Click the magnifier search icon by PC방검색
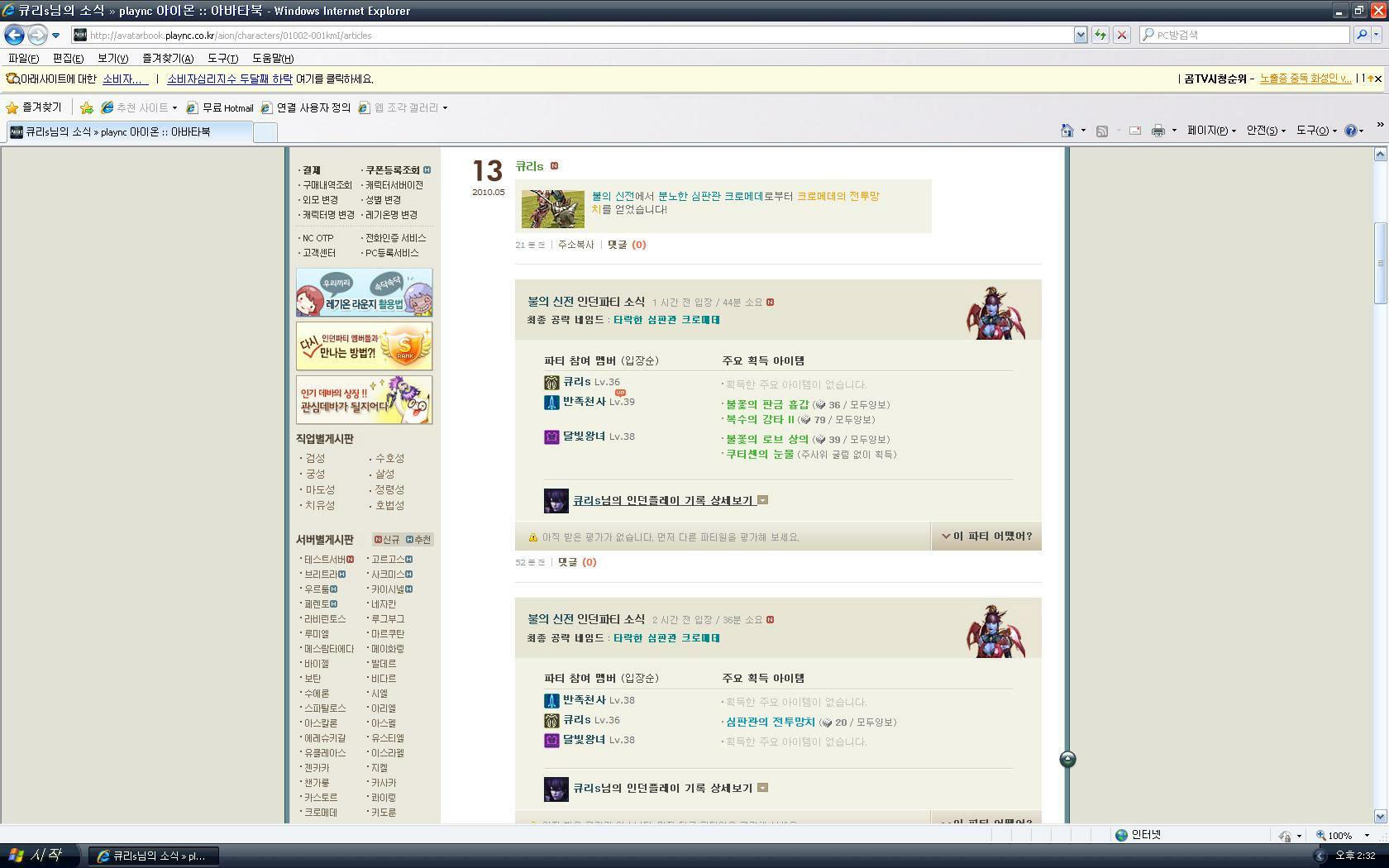 (x=1361, y=35)
